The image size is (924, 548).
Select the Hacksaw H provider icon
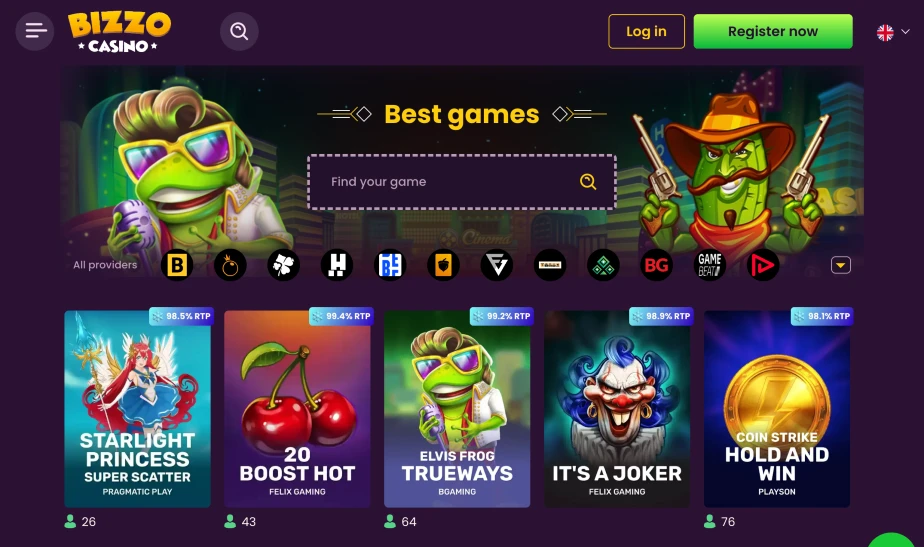pos(336,265)
